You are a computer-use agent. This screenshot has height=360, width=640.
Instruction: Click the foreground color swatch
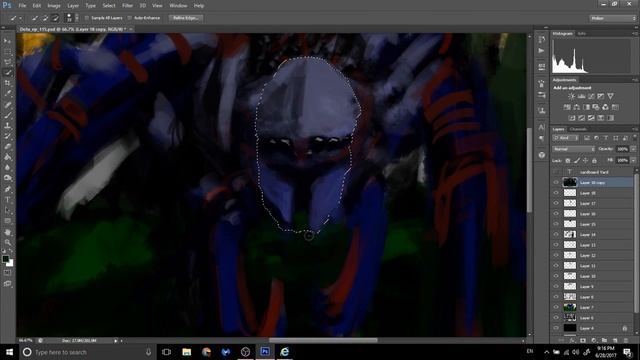5,259
